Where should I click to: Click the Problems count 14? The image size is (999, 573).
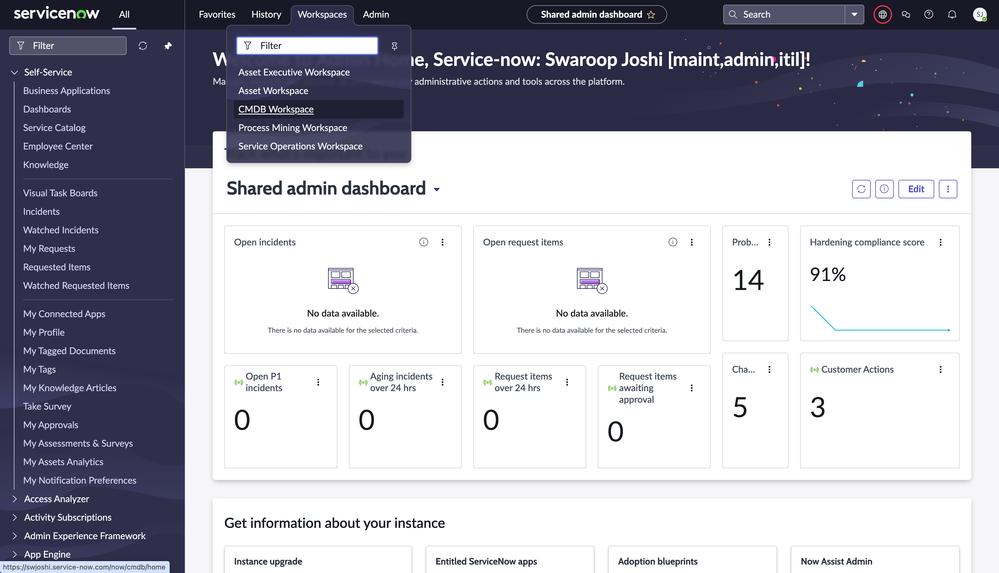point(748,280)
